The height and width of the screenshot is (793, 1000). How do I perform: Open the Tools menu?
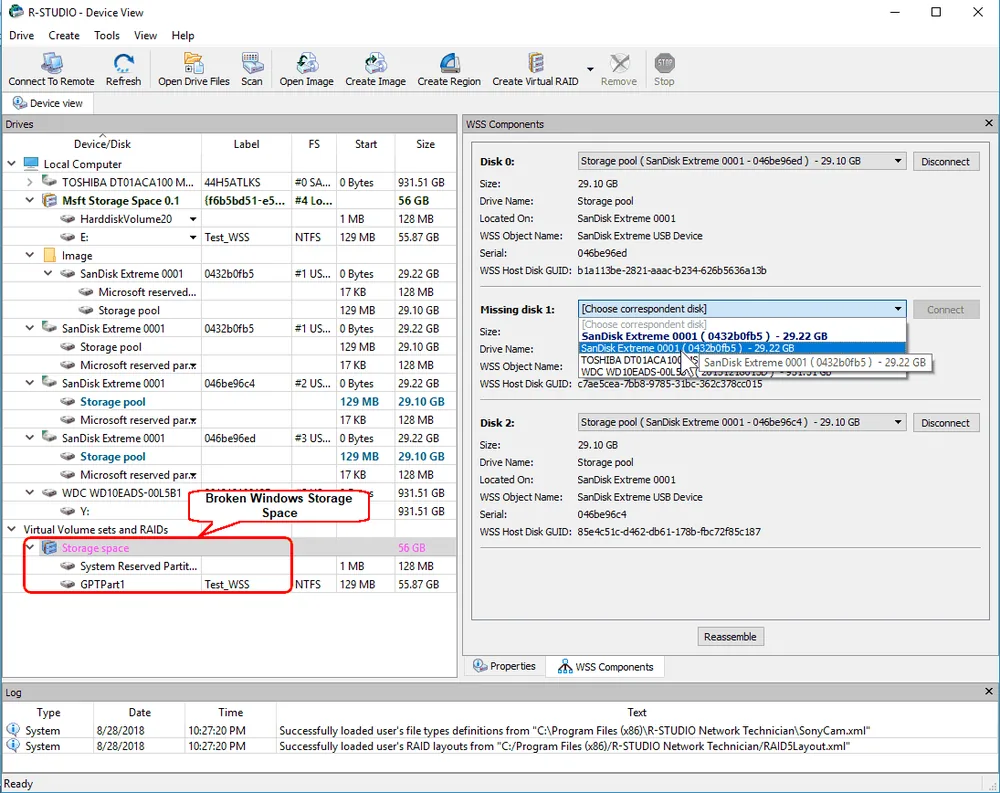[x=107, y=36]
